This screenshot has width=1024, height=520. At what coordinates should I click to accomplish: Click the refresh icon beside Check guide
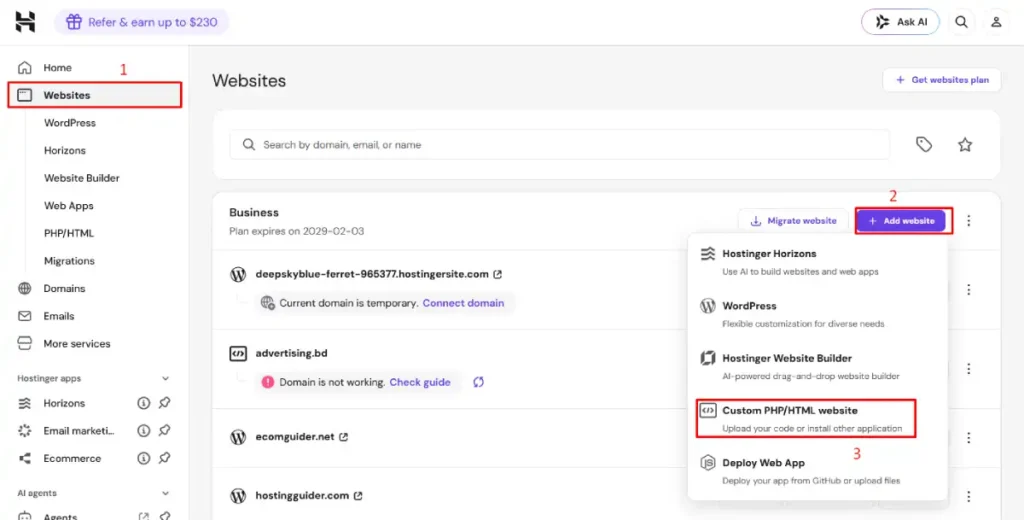click(x=479, y=382)
